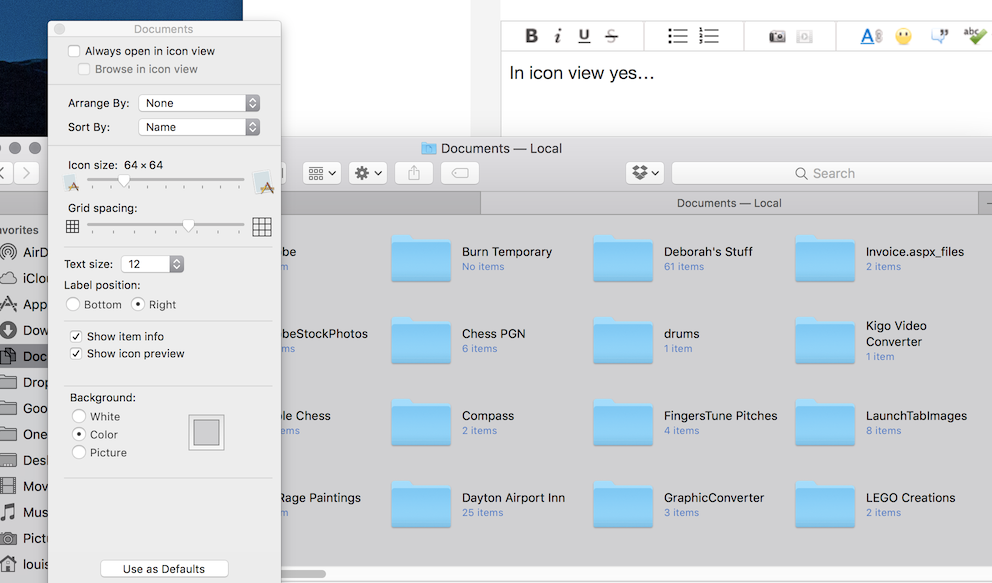Insert a bulleted list in the editor
Screen dimensions: 992x583
click(x=678, y=36)
